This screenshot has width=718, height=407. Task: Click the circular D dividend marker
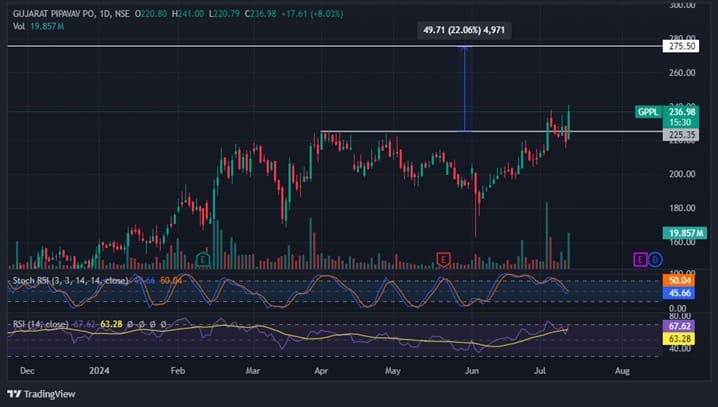tap(655, 260)
